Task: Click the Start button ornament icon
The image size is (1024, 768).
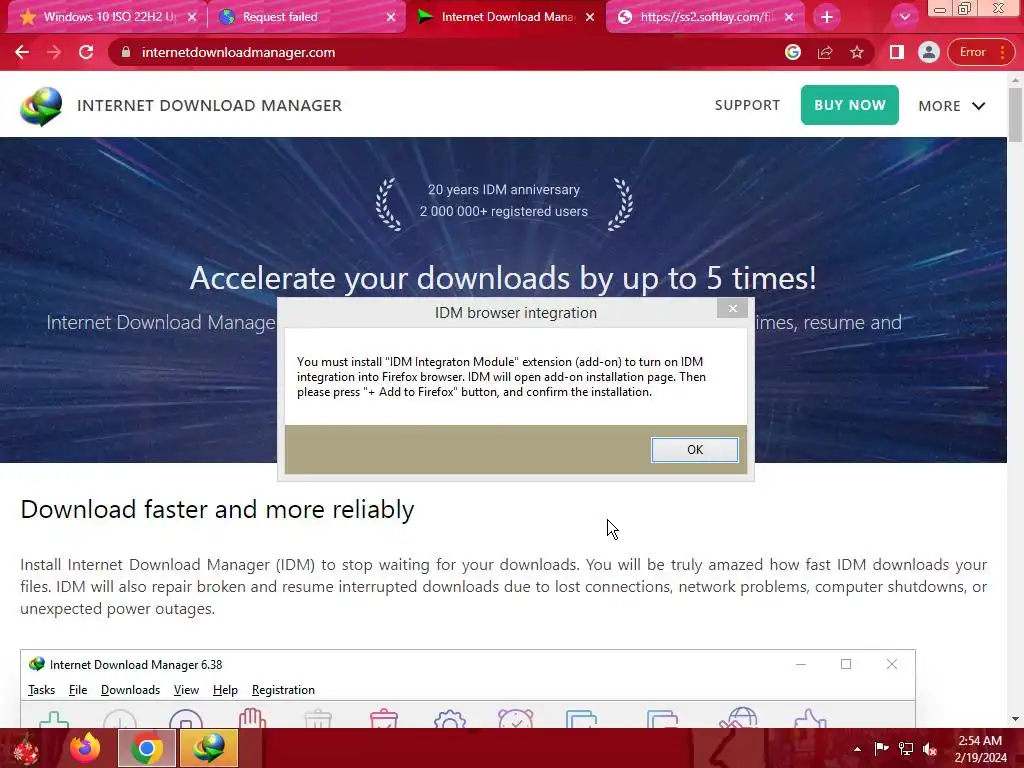Action: point(25,748)
